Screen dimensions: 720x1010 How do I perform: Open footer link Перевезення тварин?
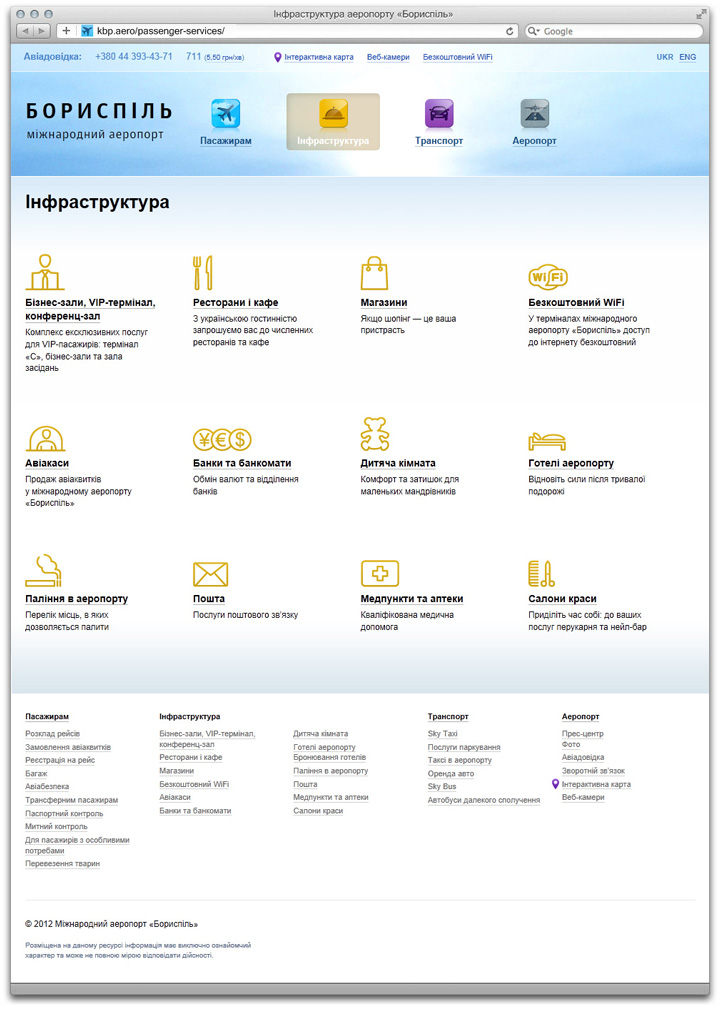click(62, 864)
